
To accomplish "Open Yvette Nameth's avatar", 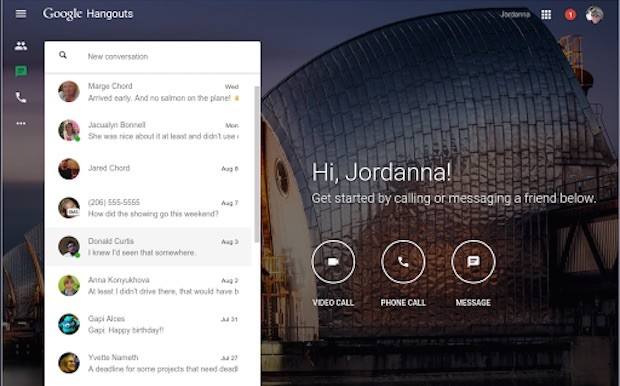I will pos(69,363).
